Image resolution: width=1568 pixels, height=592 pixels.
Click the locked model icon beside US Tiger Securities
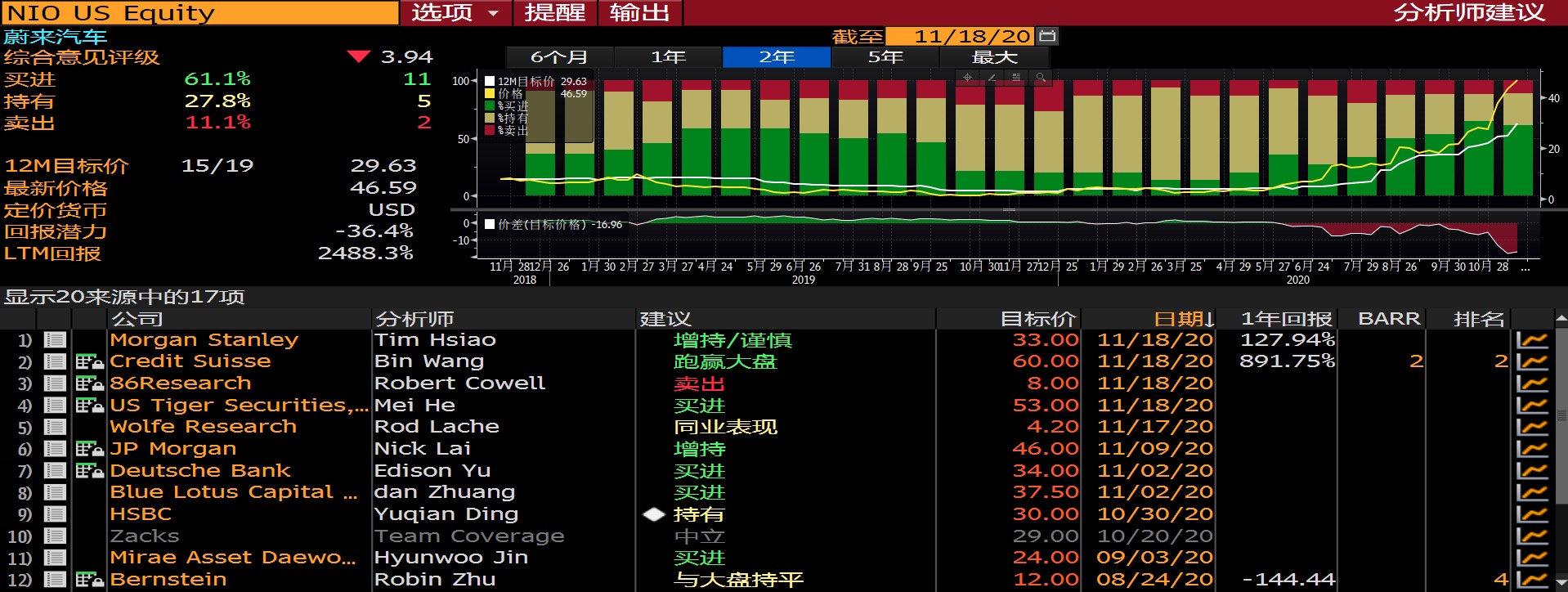point(89,405)
